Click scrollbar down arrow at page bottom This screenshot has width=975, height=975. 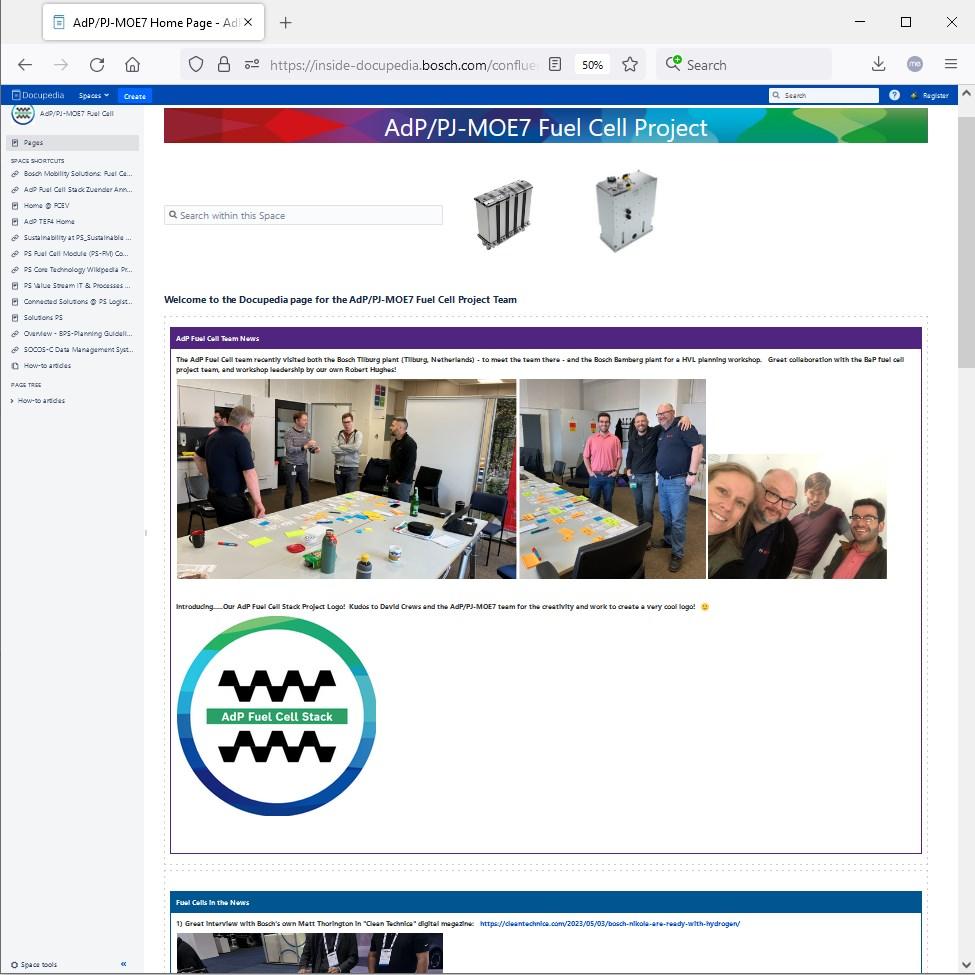pos(966,966)
